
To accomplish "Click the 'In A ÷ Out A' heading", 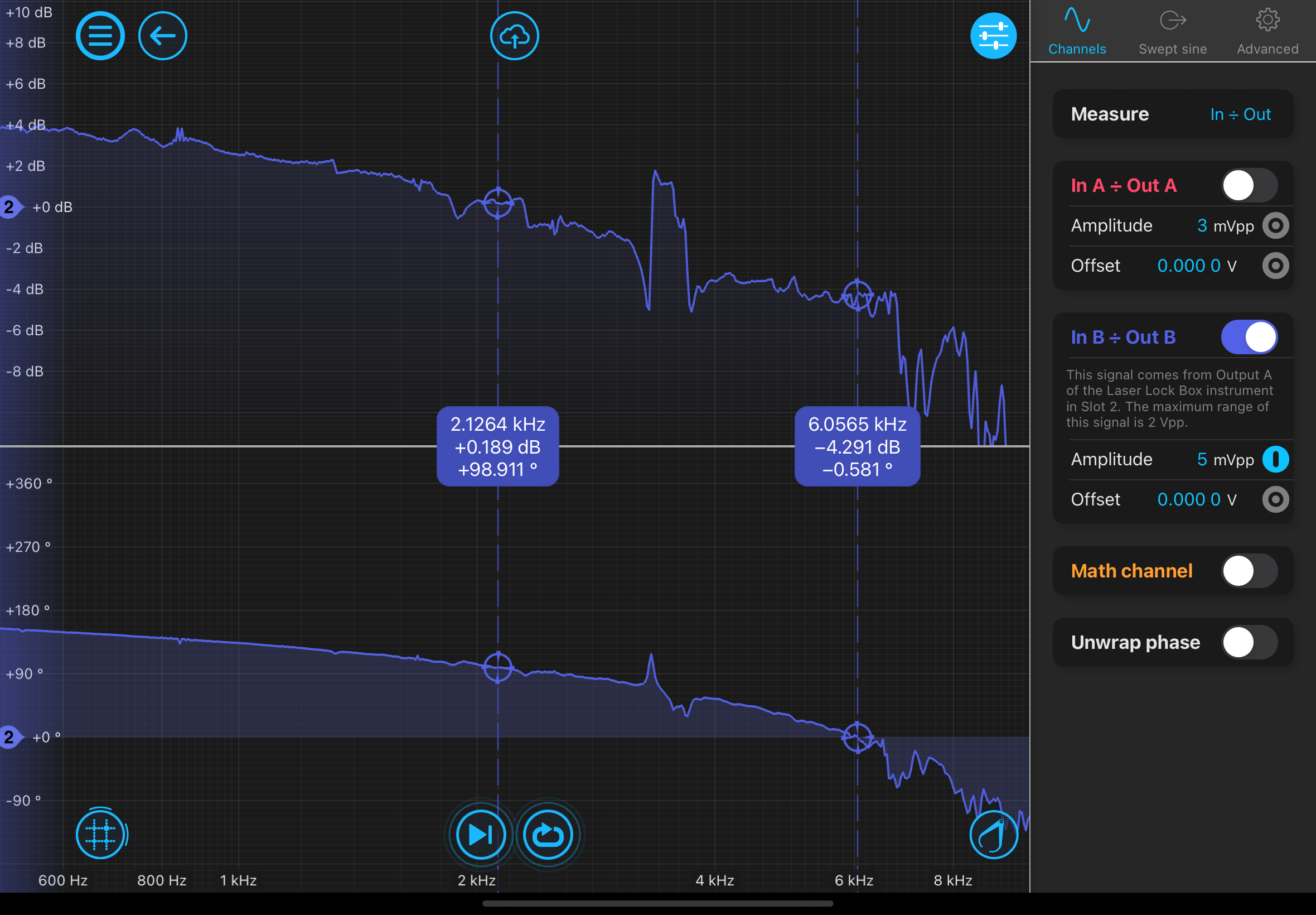I will click(x=1124, y=185).
